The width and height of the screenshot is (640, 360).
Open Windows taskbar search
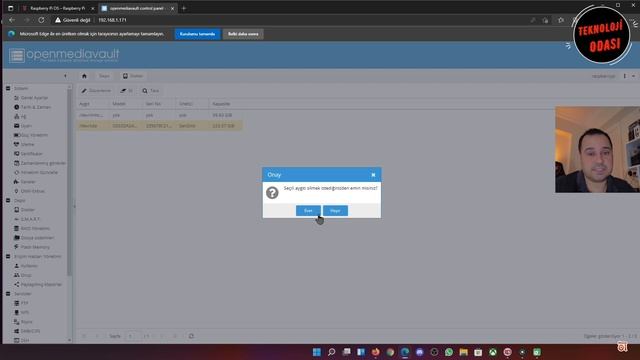331,352
